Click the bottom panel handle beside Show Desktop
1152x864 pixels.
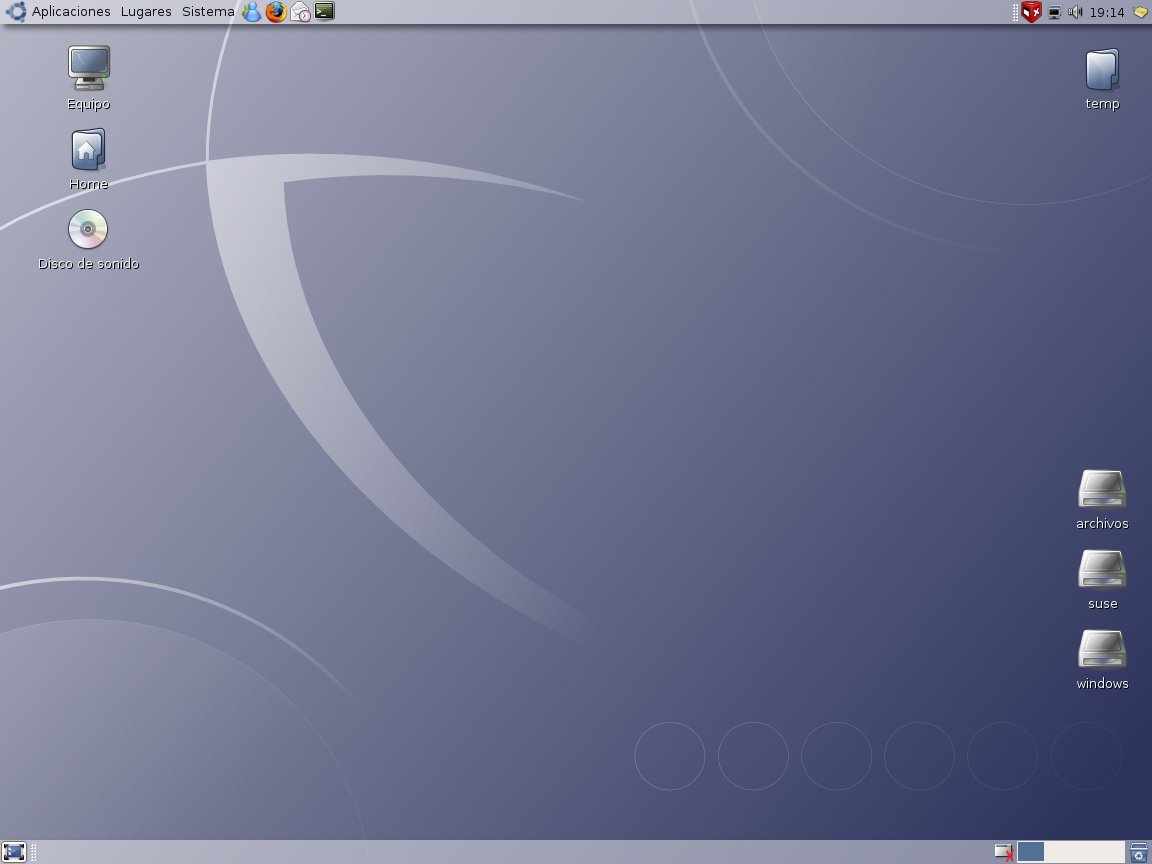point(33,852)
